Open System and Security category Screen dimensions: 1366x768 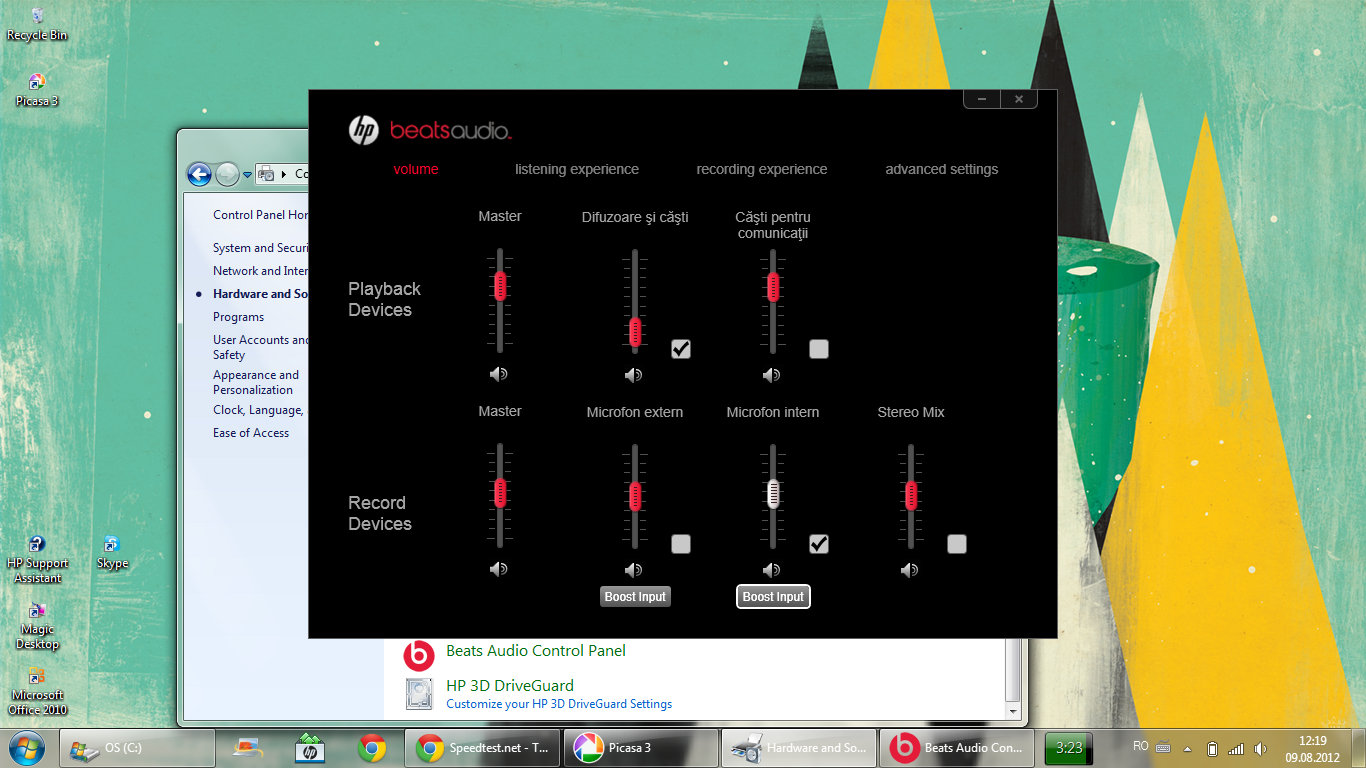260,248
